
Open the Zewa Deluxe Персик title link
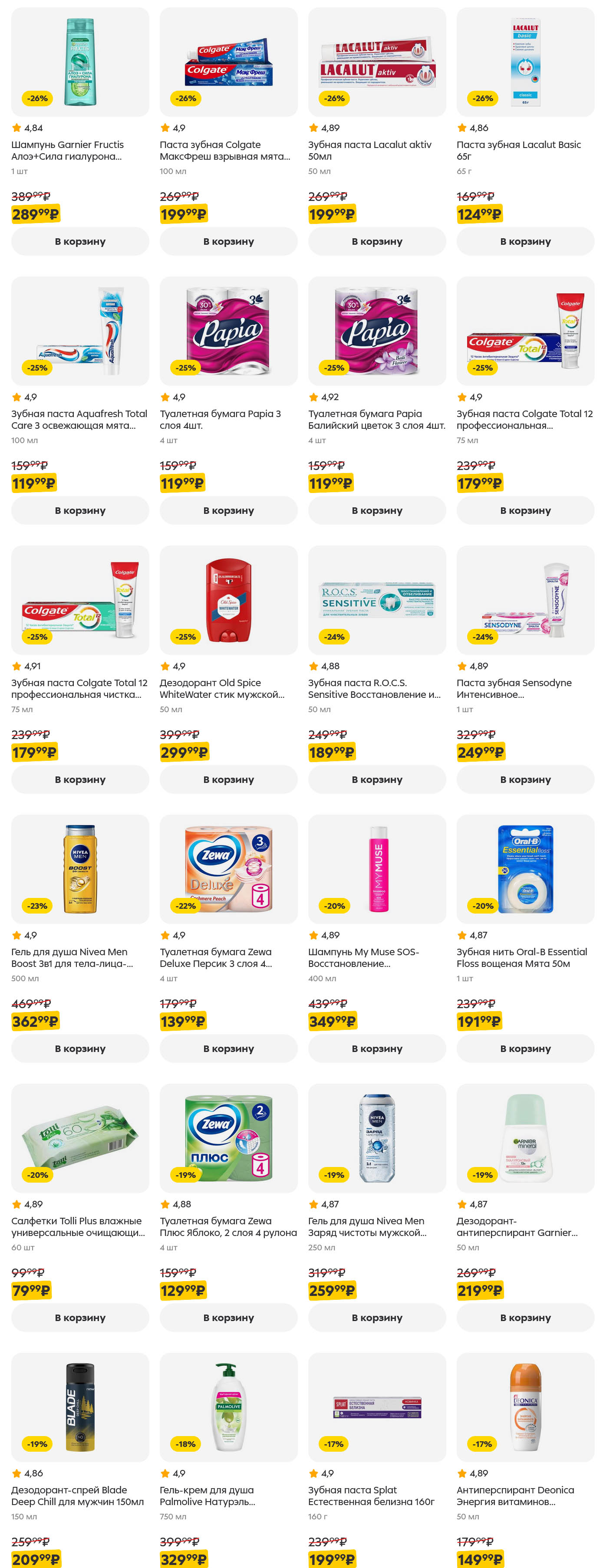coord(216,957)
